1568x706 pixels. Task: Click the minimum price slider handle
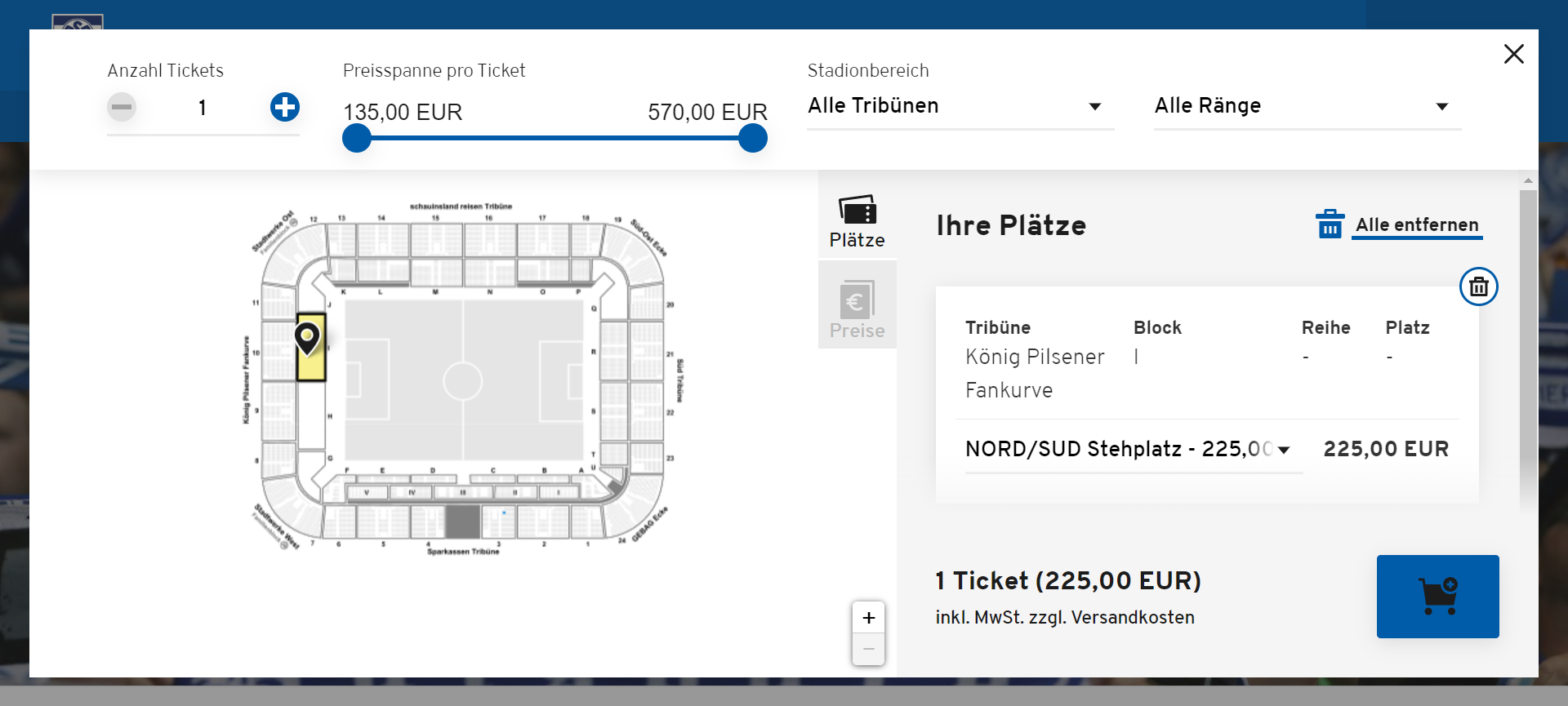click(x=357, y=138)
